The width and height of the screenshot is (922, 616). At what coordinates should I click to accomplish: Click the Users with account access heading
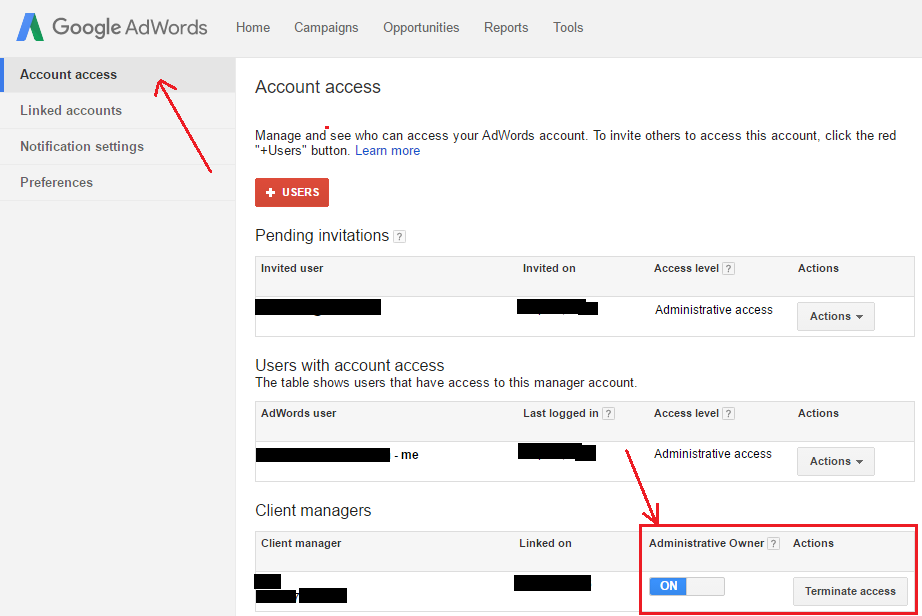tap(350, 365)
